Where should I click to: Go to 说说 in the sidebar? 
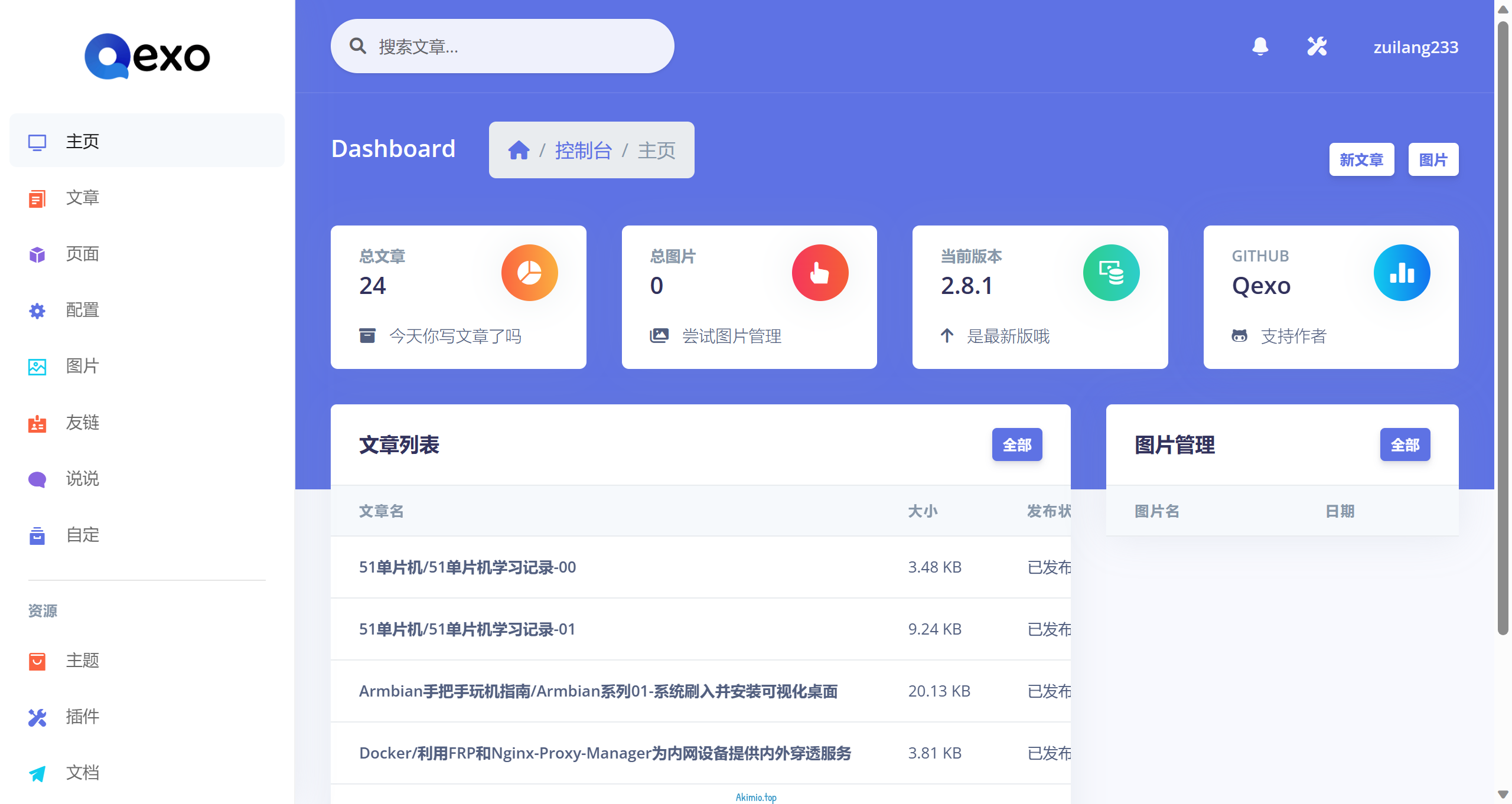pyautogui.click(x=147, y=478)
